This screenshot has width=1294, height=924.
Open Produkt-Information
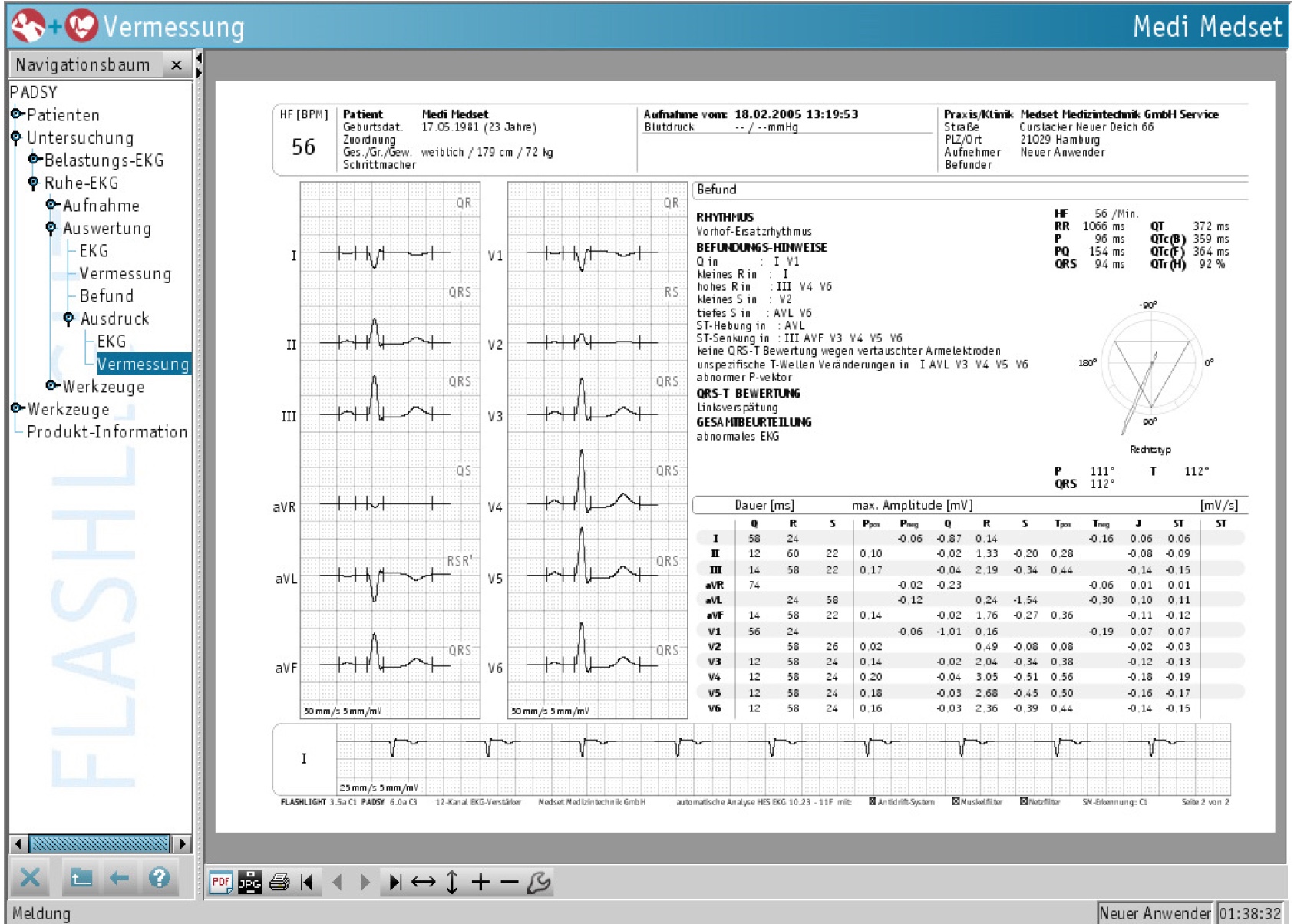(107, 432)
